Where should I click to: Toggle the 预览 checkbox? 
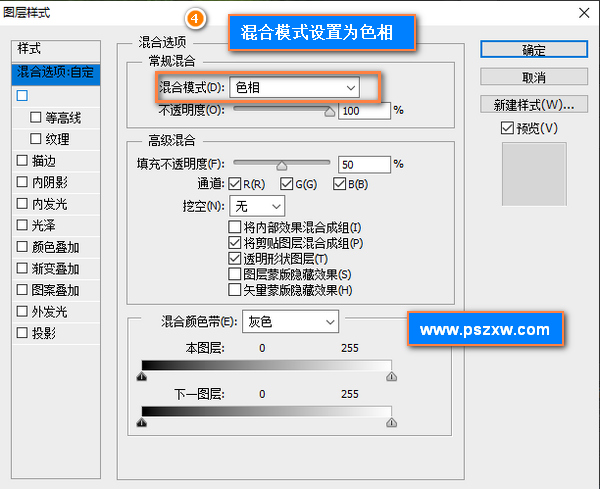(x=508, y=128)
